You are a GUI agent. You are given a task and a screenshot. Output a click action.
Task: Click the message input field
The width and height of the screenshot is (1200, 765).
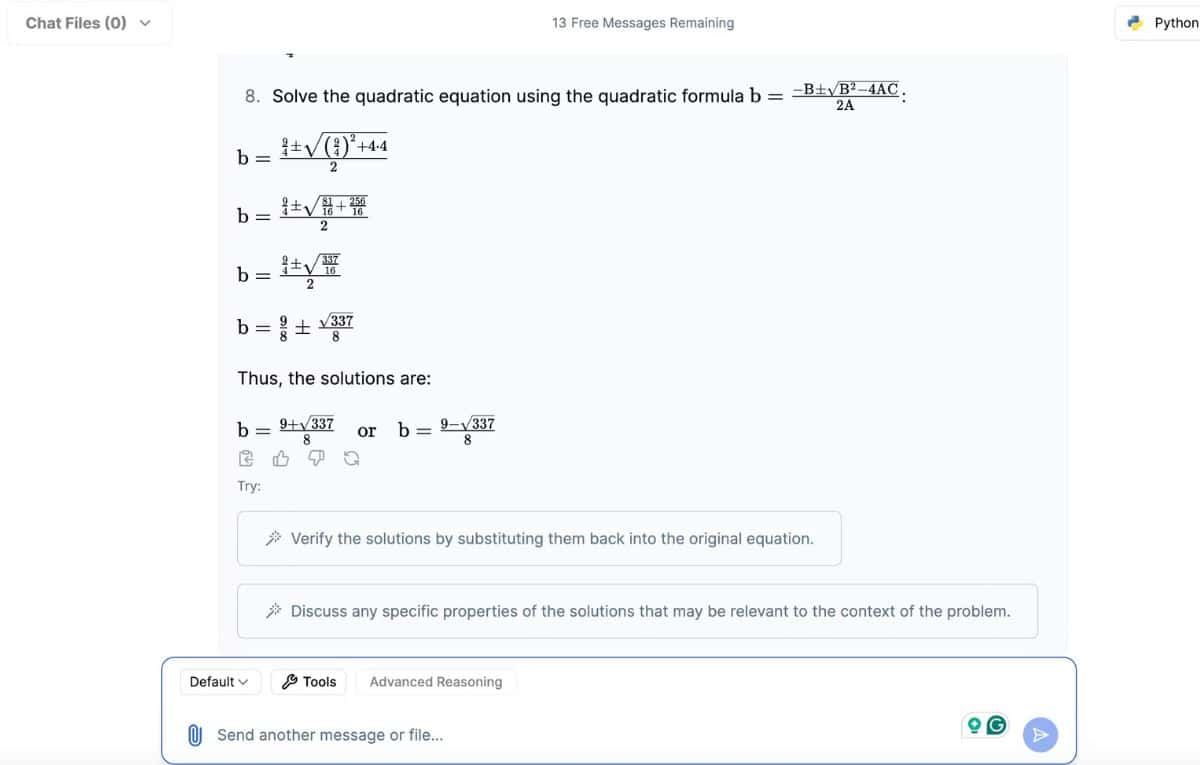pos(580,735)
